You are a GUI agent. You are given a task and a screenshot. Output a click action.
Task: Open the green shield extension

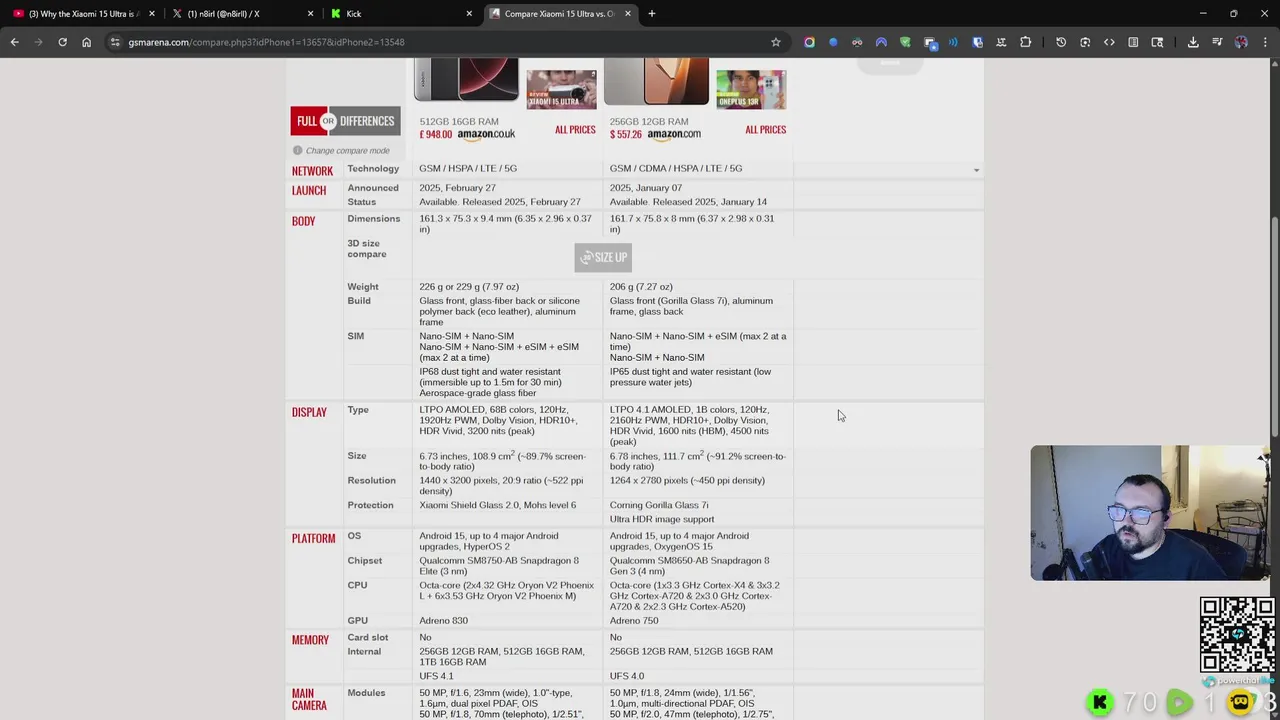coord(905,42)
